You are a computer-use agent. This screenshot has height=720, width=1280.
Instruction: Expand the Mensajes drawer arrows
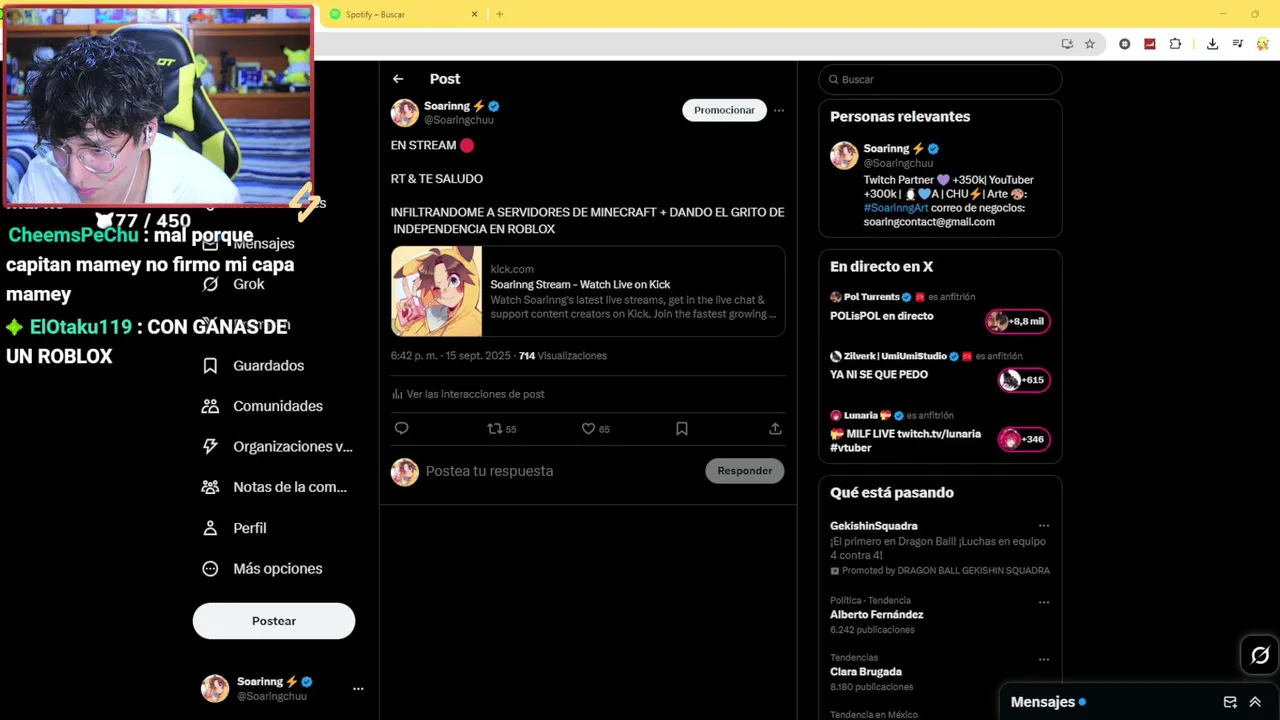[1255, 702]
